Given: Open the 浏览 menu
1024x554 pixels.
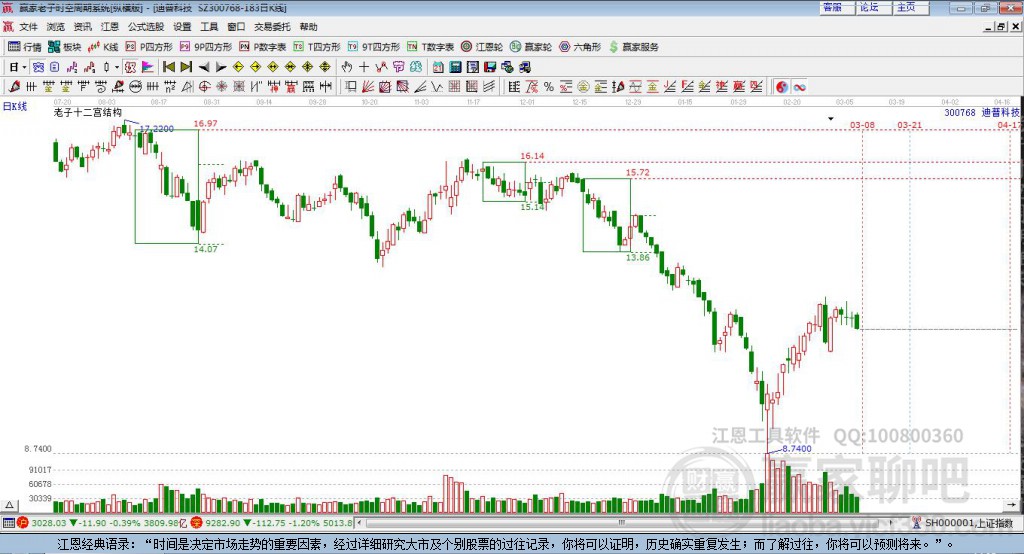Looking at the screenshot, I should (x=56, y=27).
